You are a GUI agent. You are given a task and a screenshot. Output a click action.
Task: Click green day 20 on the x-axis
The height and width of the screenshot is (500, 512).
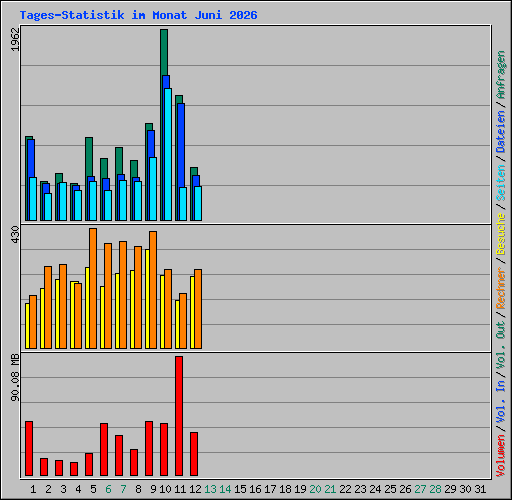tap(315, 489)
